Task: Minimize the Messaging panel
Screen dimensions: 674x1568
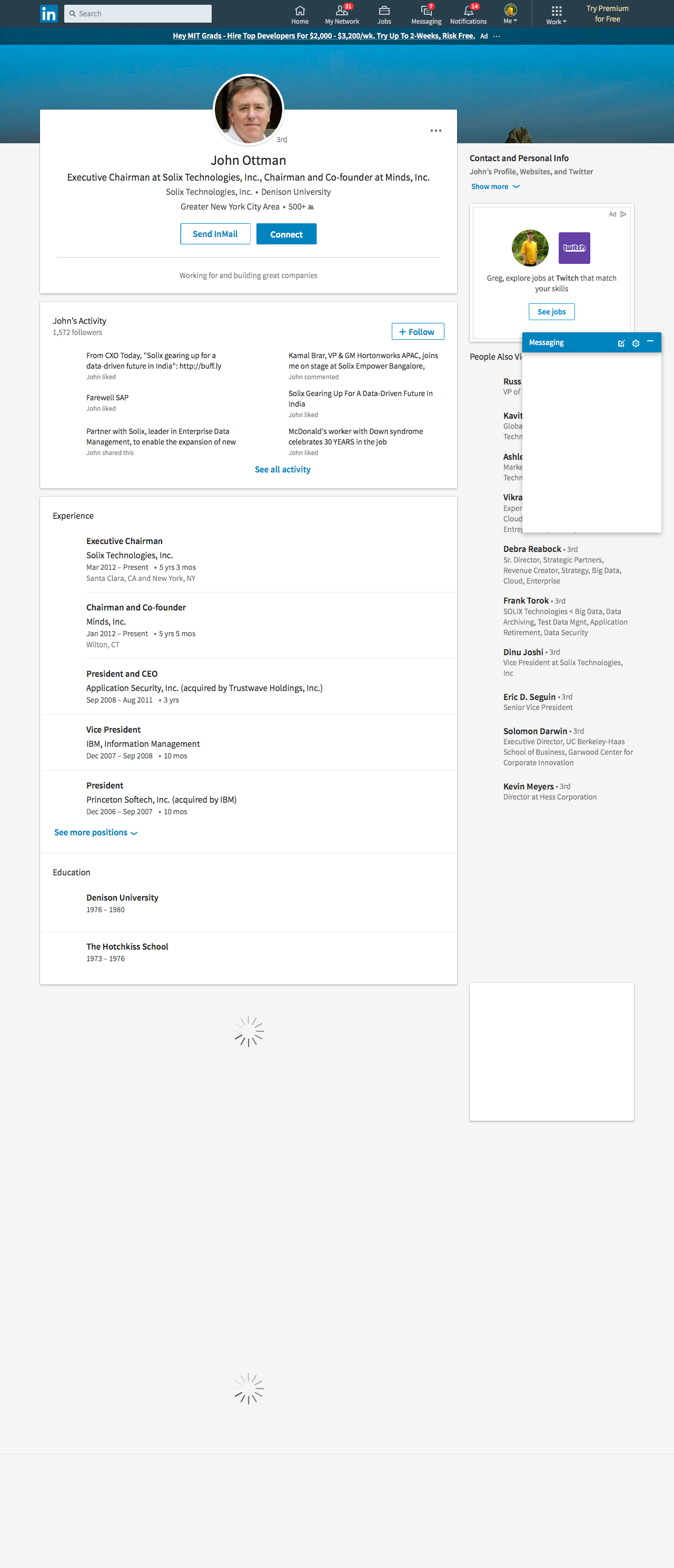Action: click(650, 342)
